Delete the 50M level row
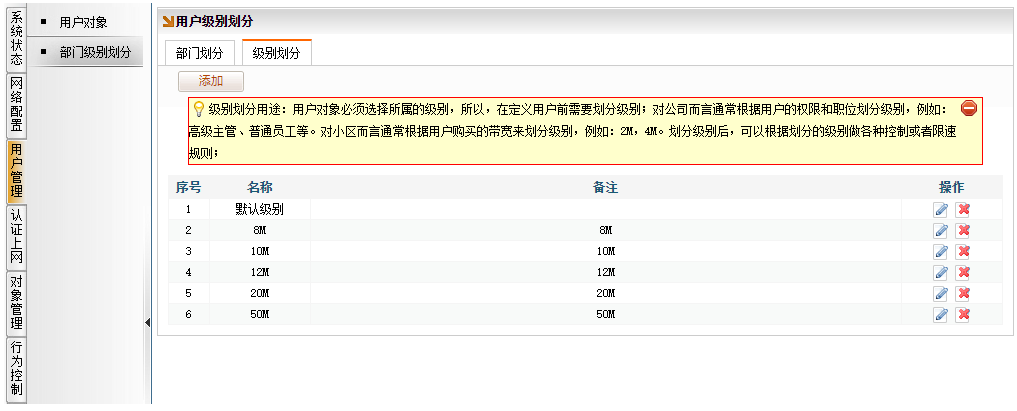 pyautogui.click(x=964, y=314)
